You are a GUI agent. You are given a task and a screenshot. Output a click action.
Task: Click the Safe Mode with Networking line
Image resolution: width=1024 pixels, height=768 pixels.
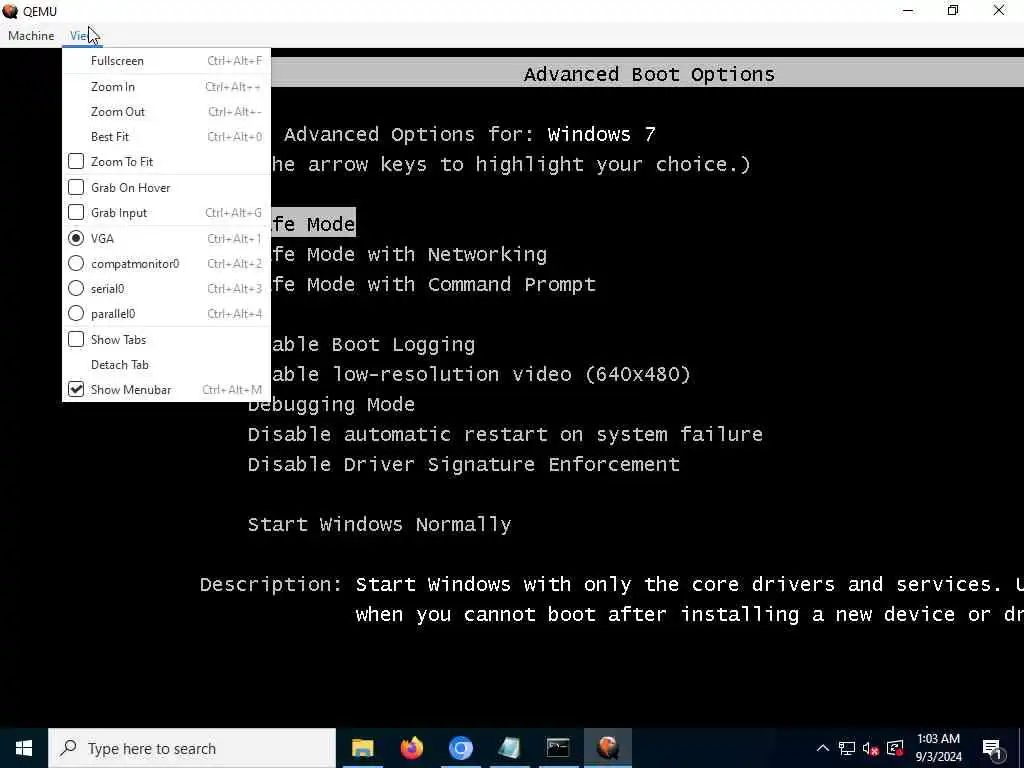[x=408, y=254]
